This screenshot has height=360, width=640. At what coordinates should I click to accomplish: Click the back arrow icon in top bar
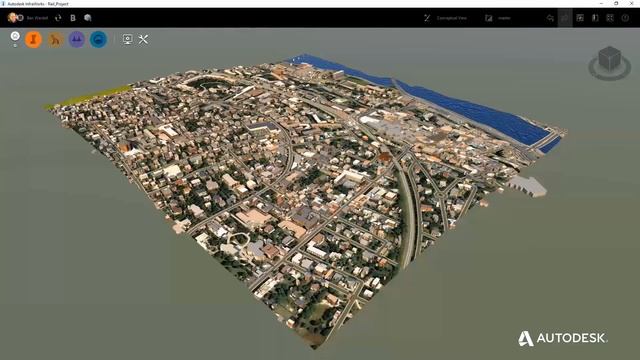[x=550, y=18]
